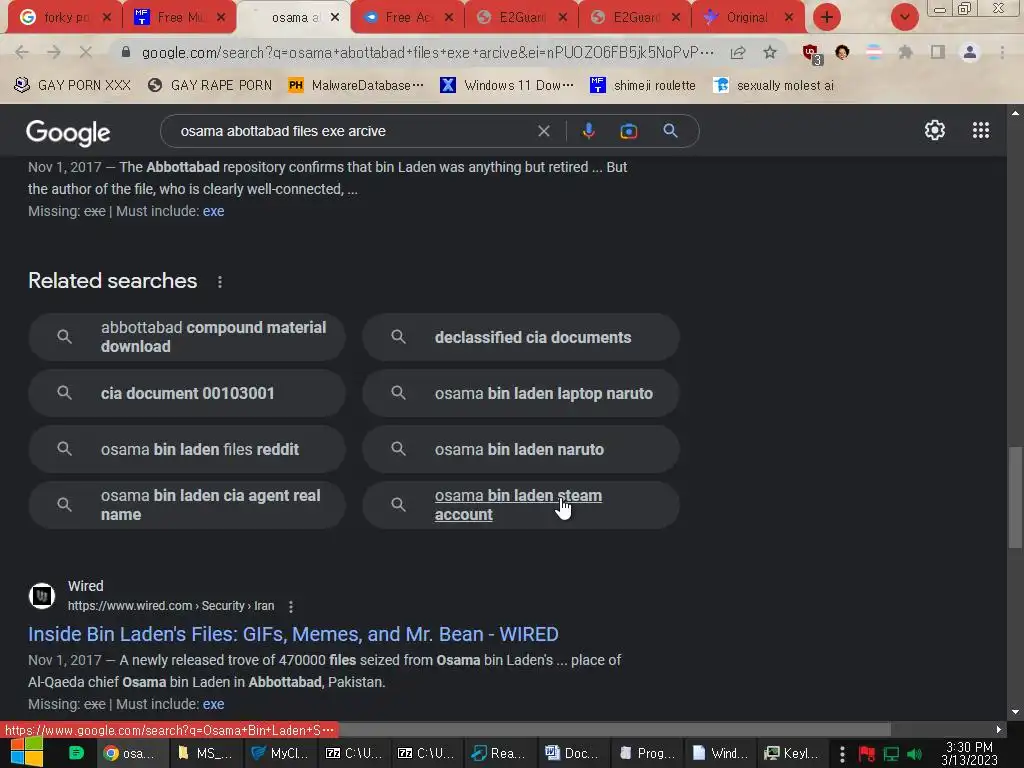Click the vertical scrollbar thumb
The image size is (1024, 768).
1015,498
